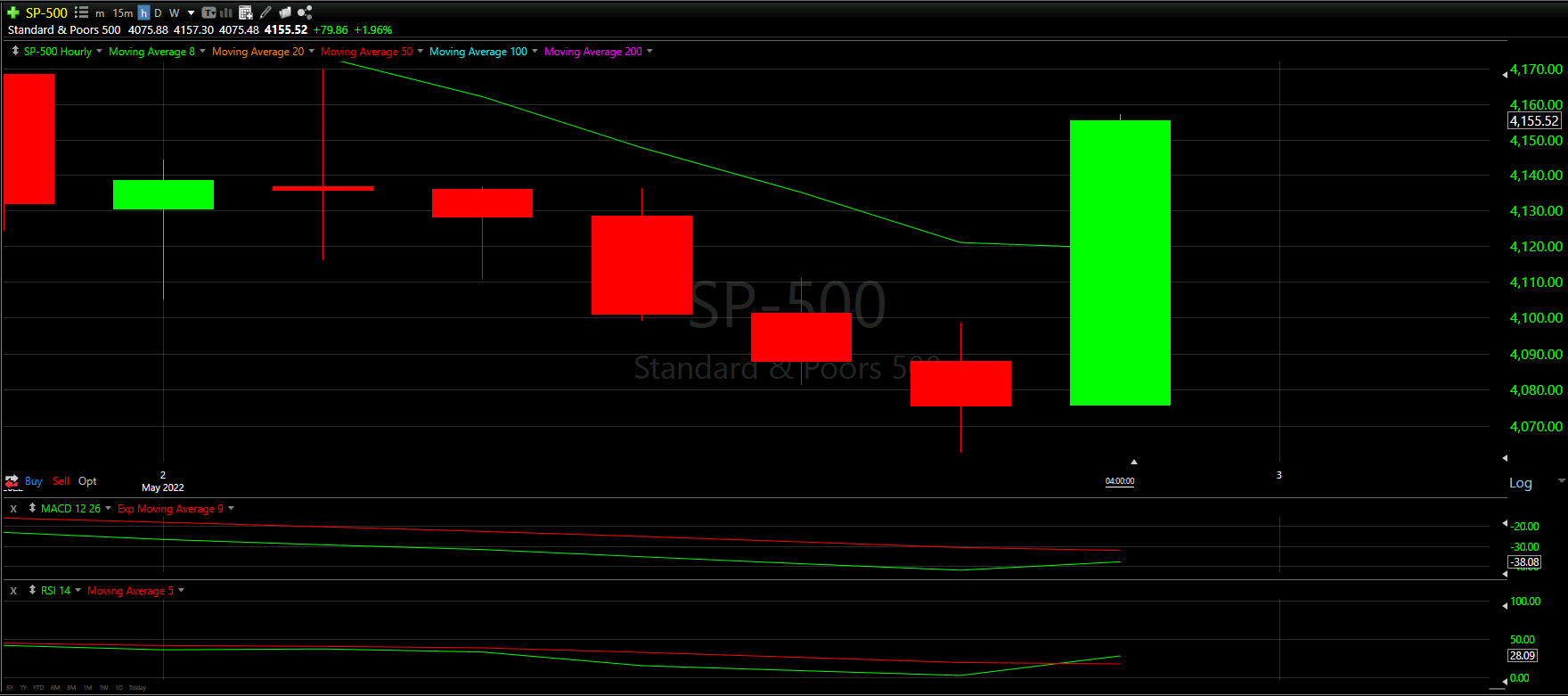The height and width of the screenshot is (696, 1568).
Task: Click the red-white trade arrows icon
Action: click(x=12, y=481)
